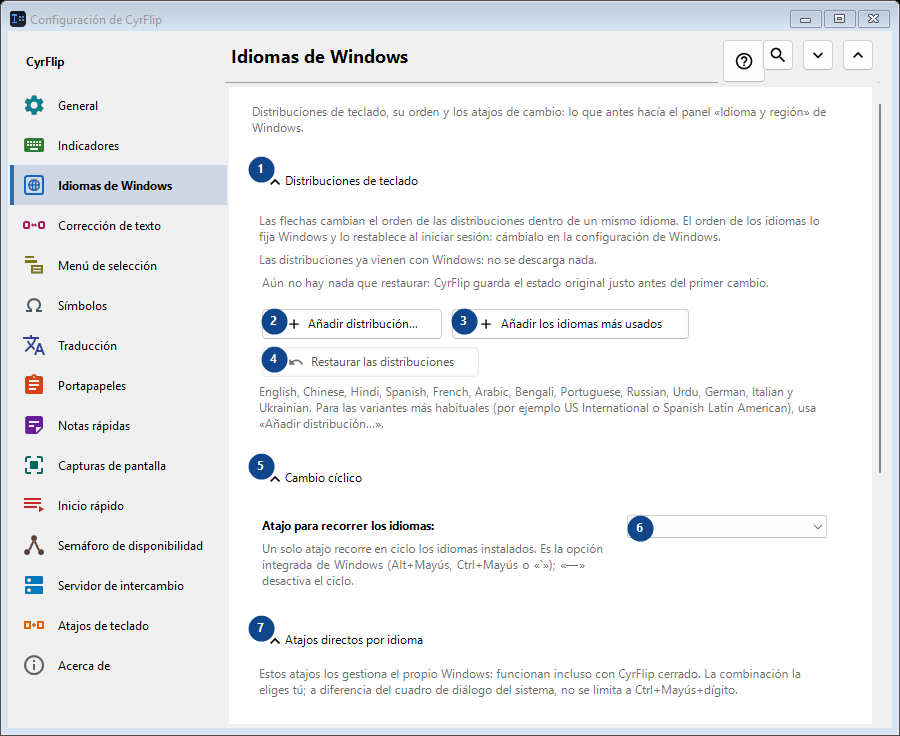The width and height of the screenshot is (900, 736).
Task: Click the Capturas de pantalla icon
Action: [x=34, y=465]
